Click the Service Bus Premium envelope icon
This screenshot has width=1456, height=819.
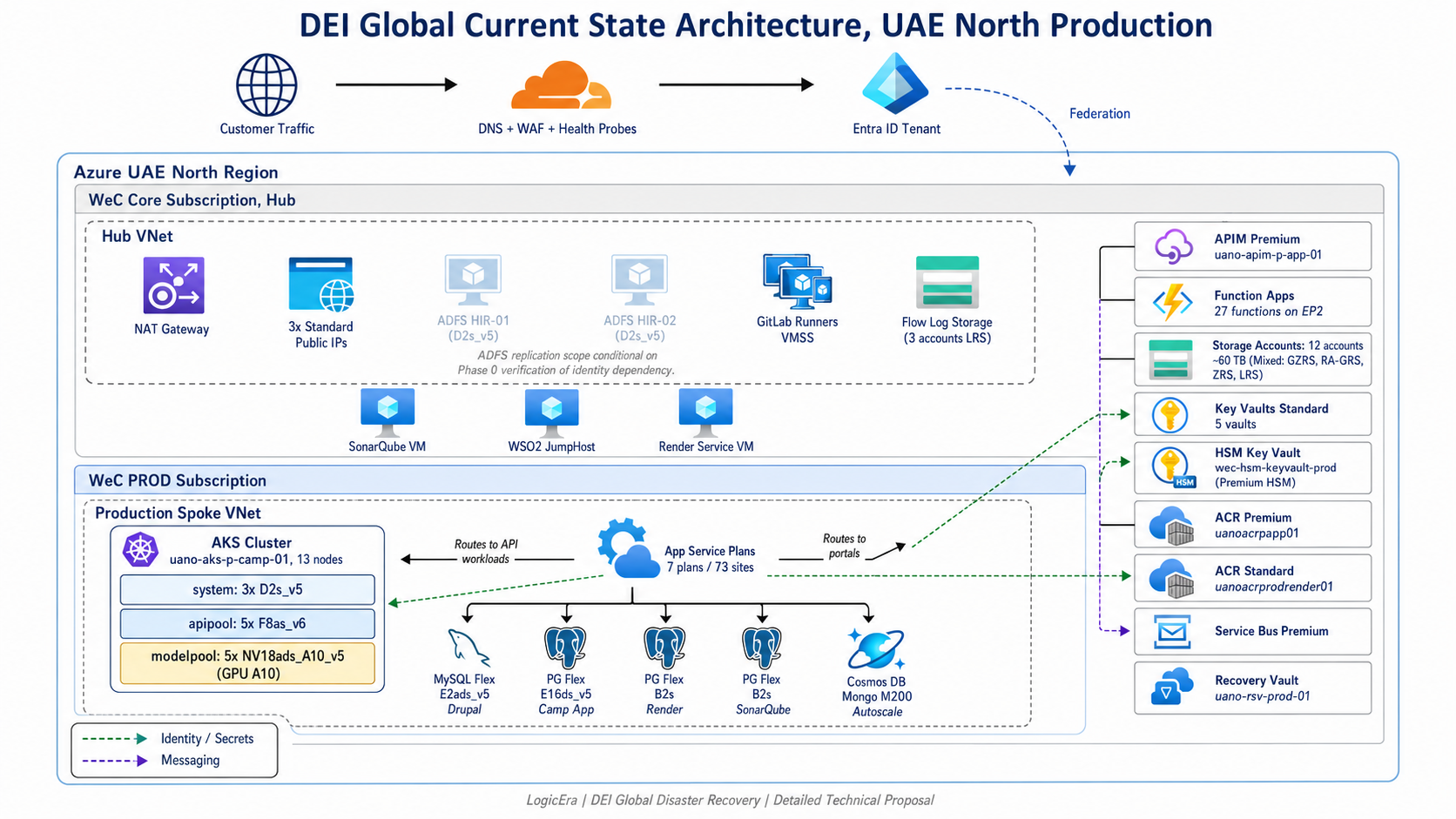point(1172,632)
